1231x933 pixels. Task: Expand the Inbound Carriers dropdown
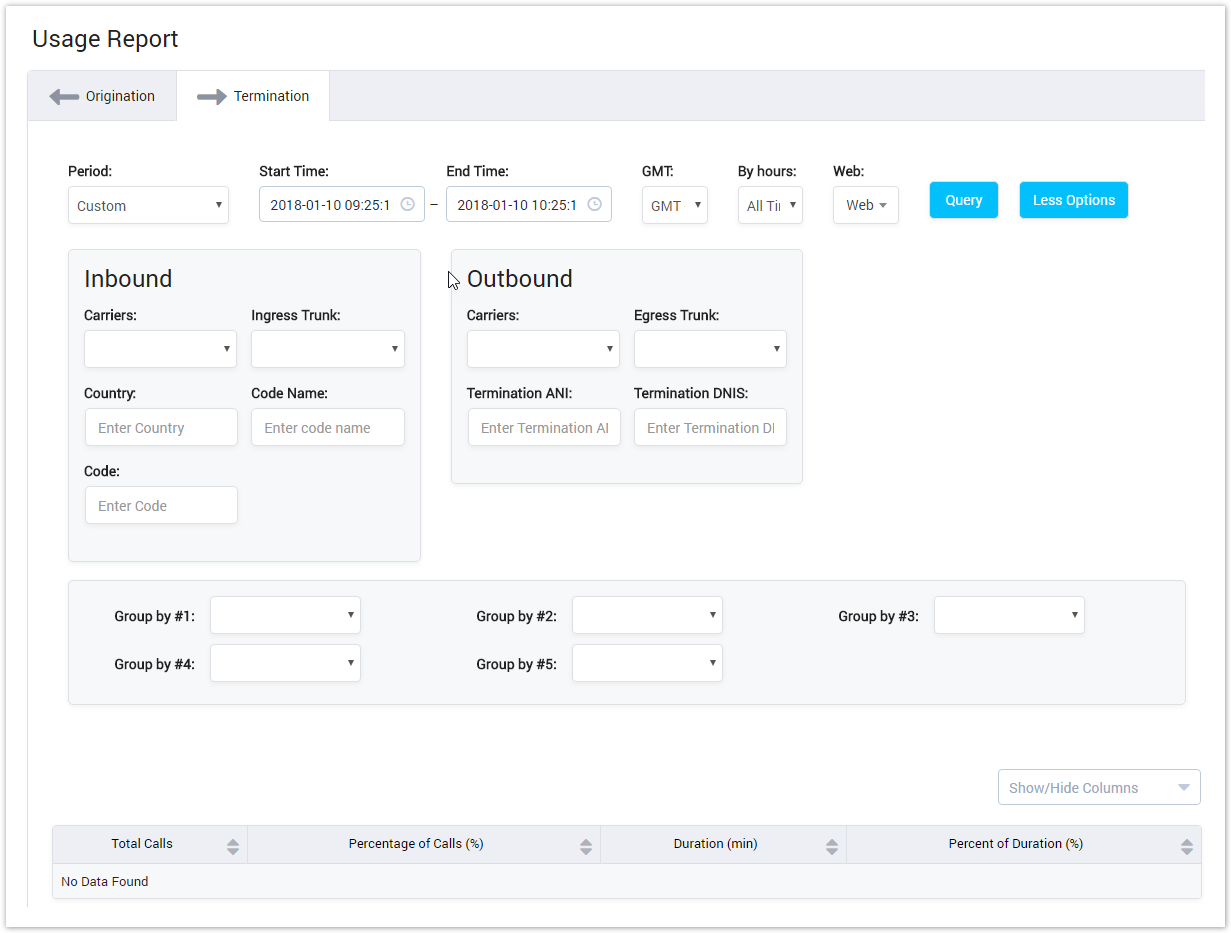(x=160, y=349)
